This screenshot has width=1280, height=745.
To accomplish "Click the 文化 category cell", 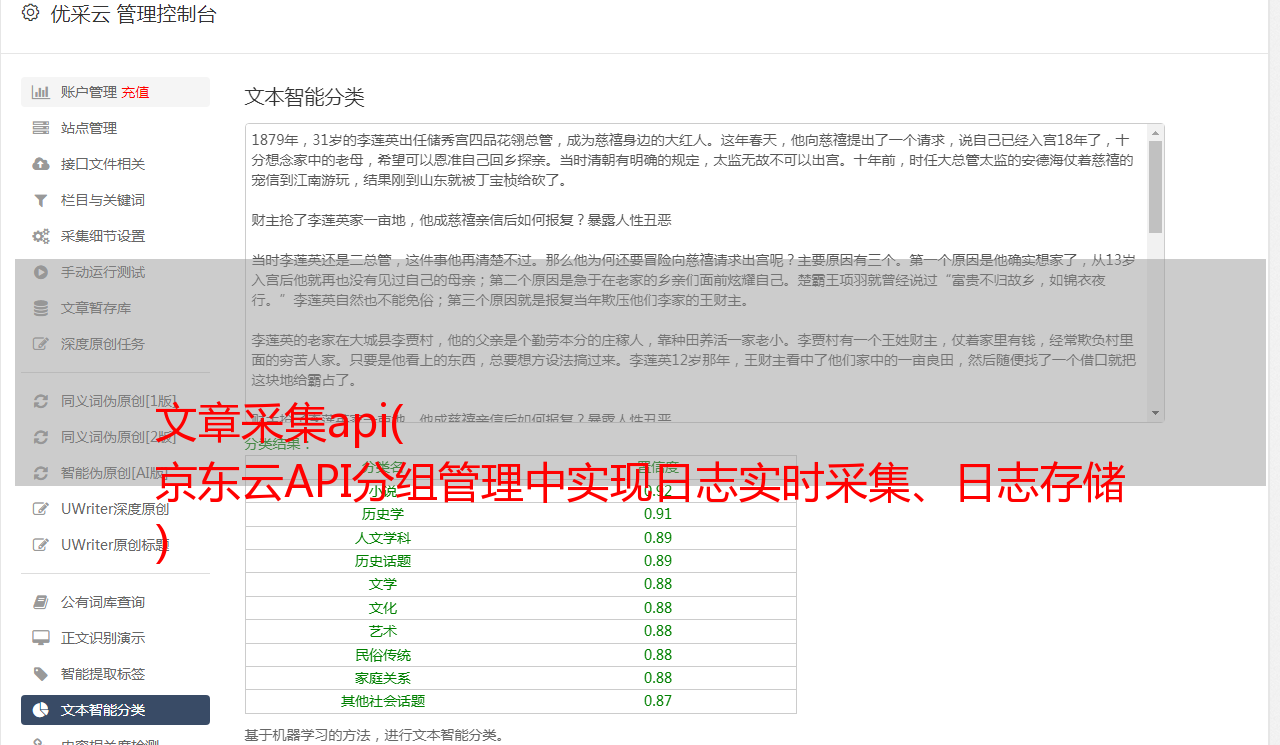I will [x=383, y=608].
